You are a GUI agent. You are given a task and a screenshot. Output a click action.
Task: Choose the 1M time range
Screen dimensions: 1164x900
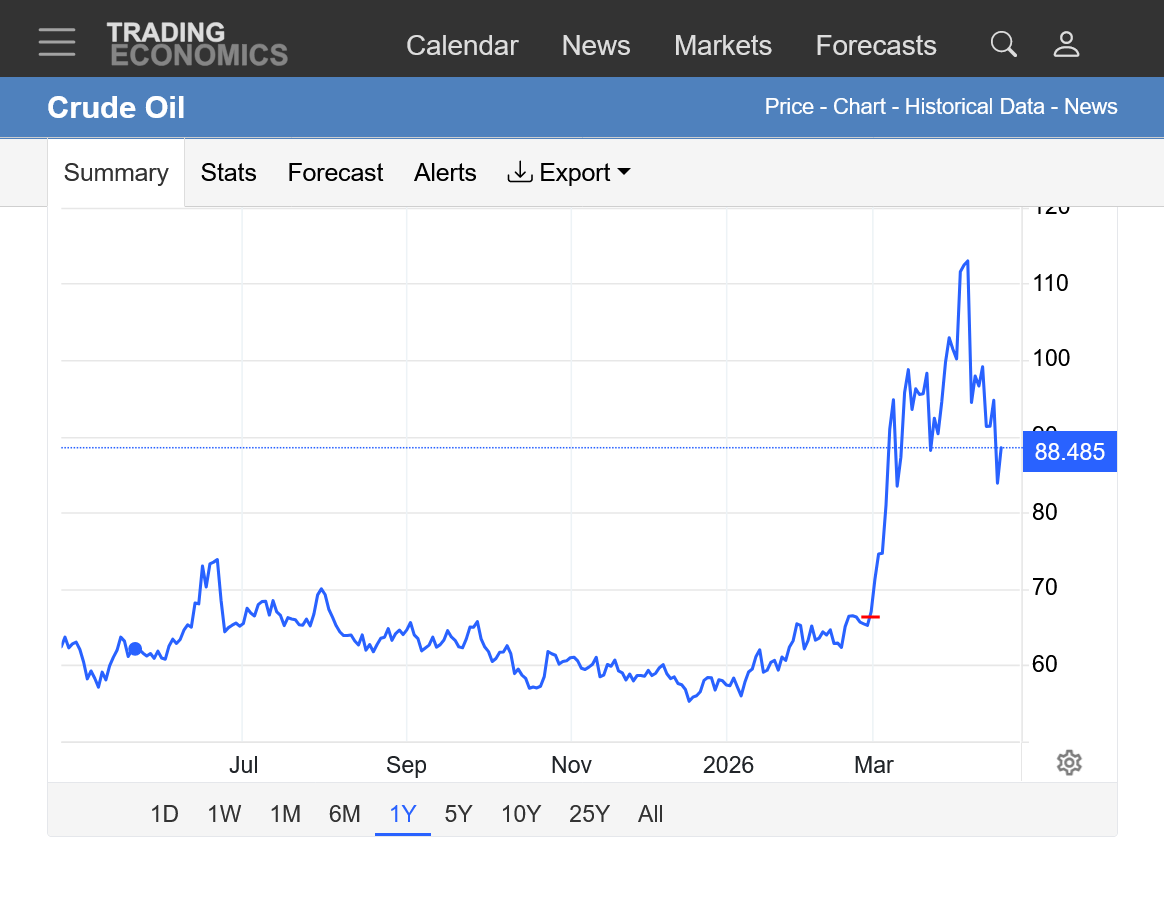(x=285, y=814)
